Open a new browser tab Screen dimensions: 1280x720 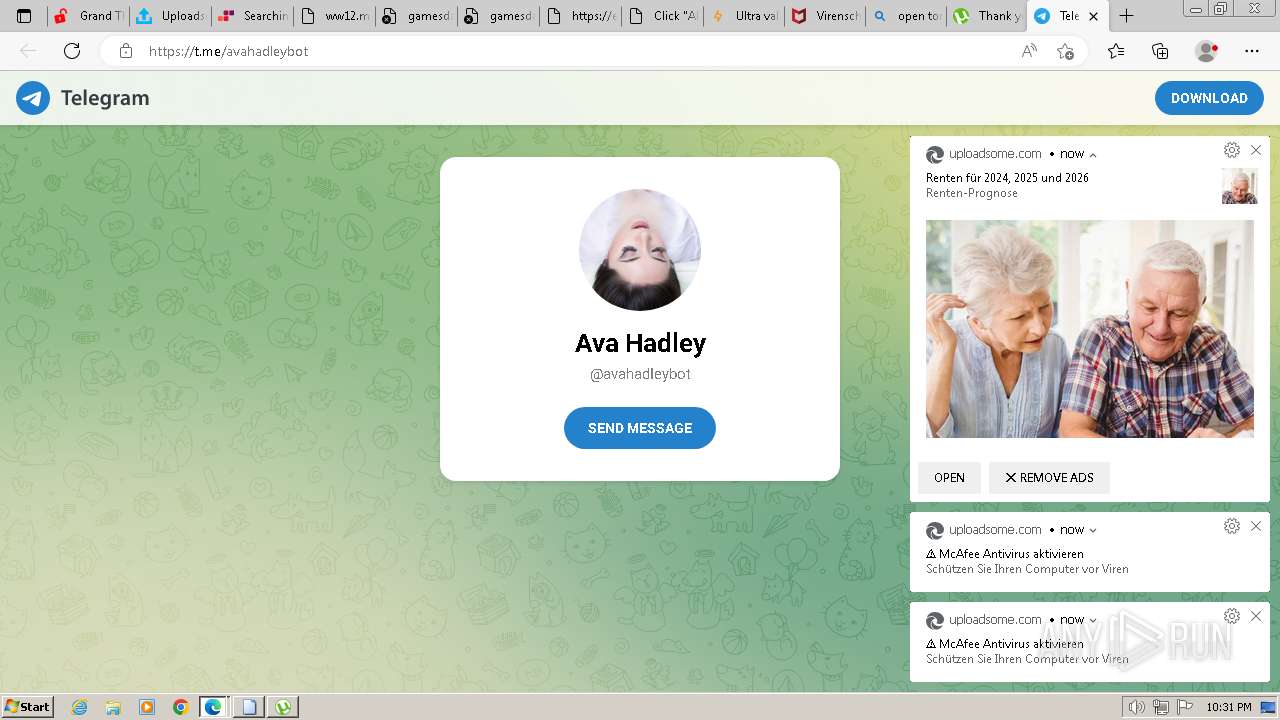pos(1127,16)
